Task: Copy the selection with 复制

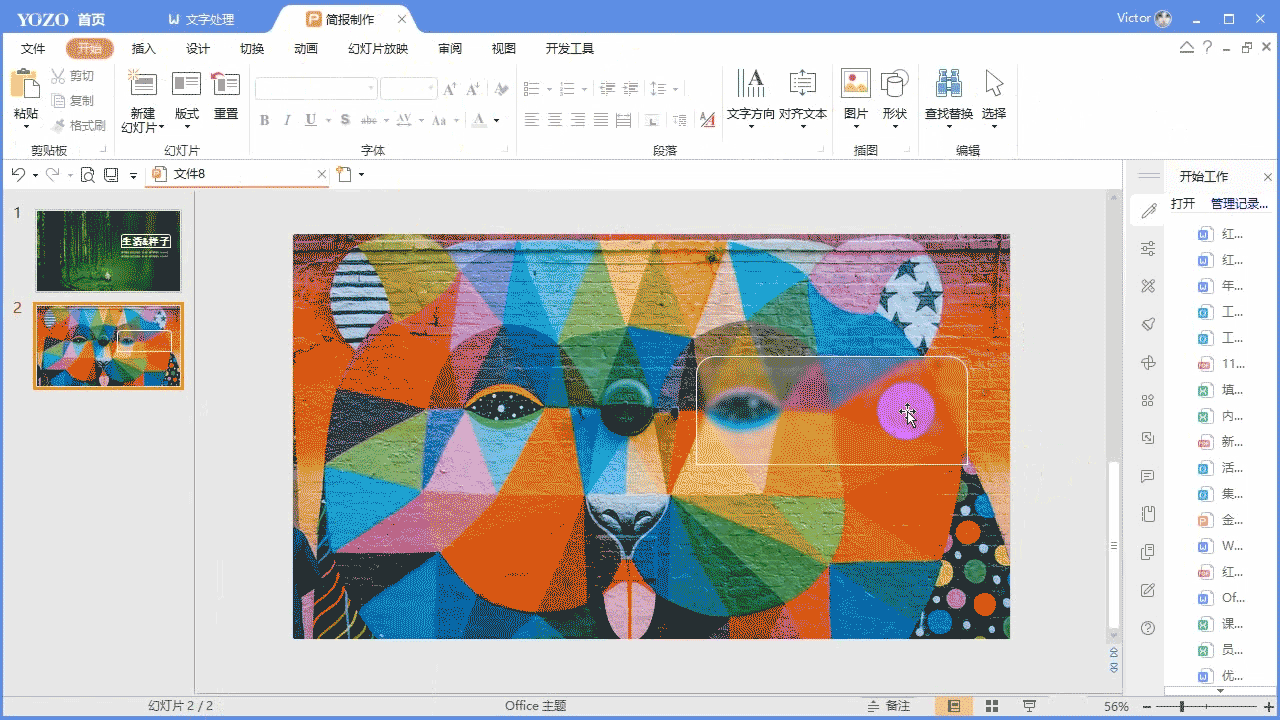Action: pyautogui.click(x=73, y=101)
